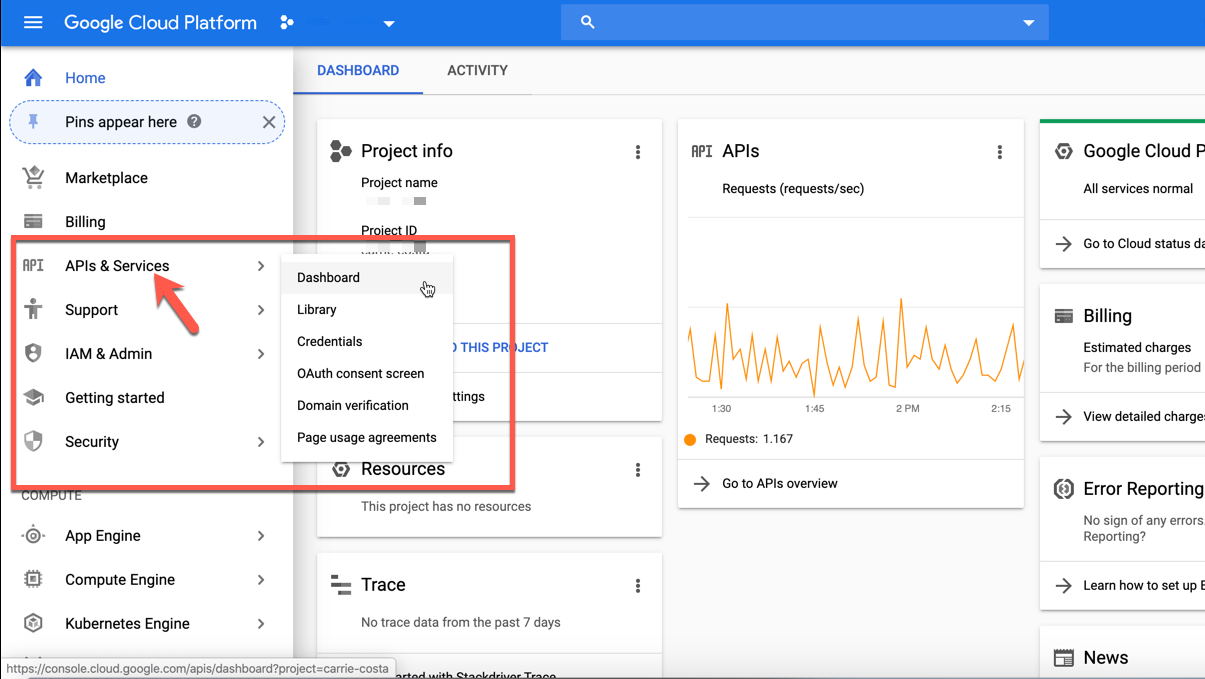This screenshot has width=1205, height=679.
Task: Click the search magnifier icon
Action: click(588, 22)
